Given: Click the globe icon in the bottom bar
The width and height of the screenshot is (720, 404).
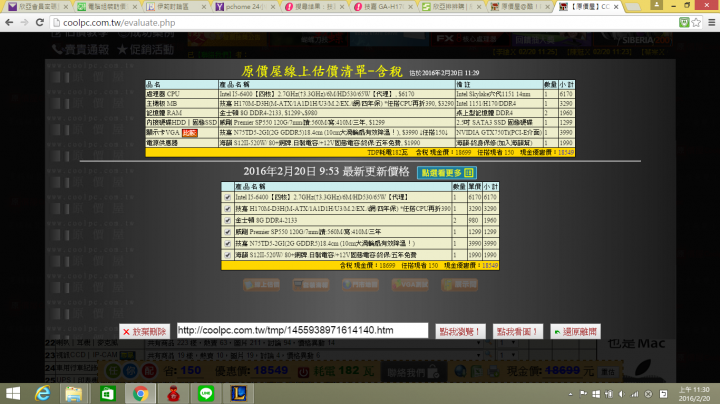Looking at the screenshot, I should coord(460,371).
